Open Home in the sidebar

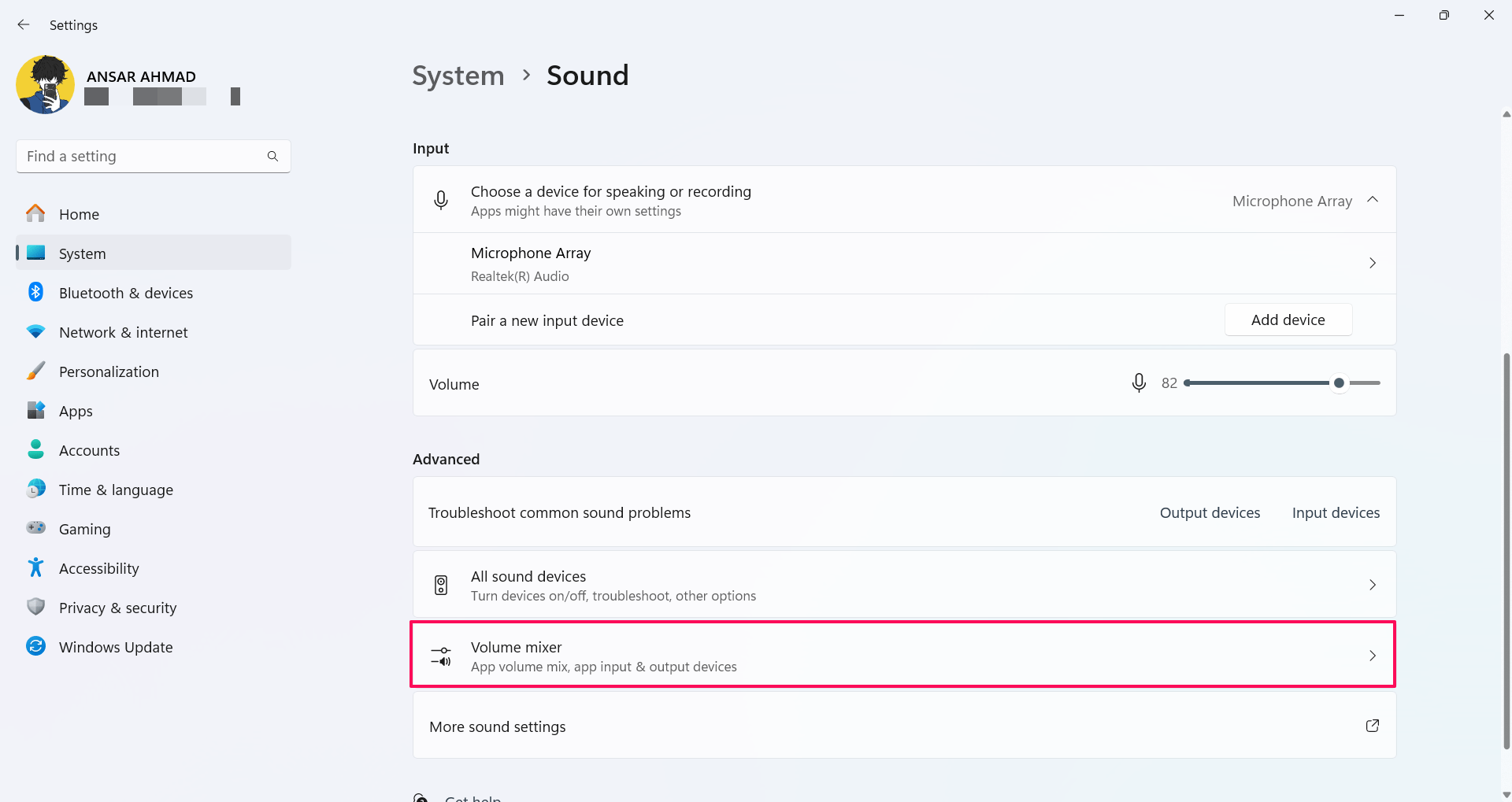(154, 214)
